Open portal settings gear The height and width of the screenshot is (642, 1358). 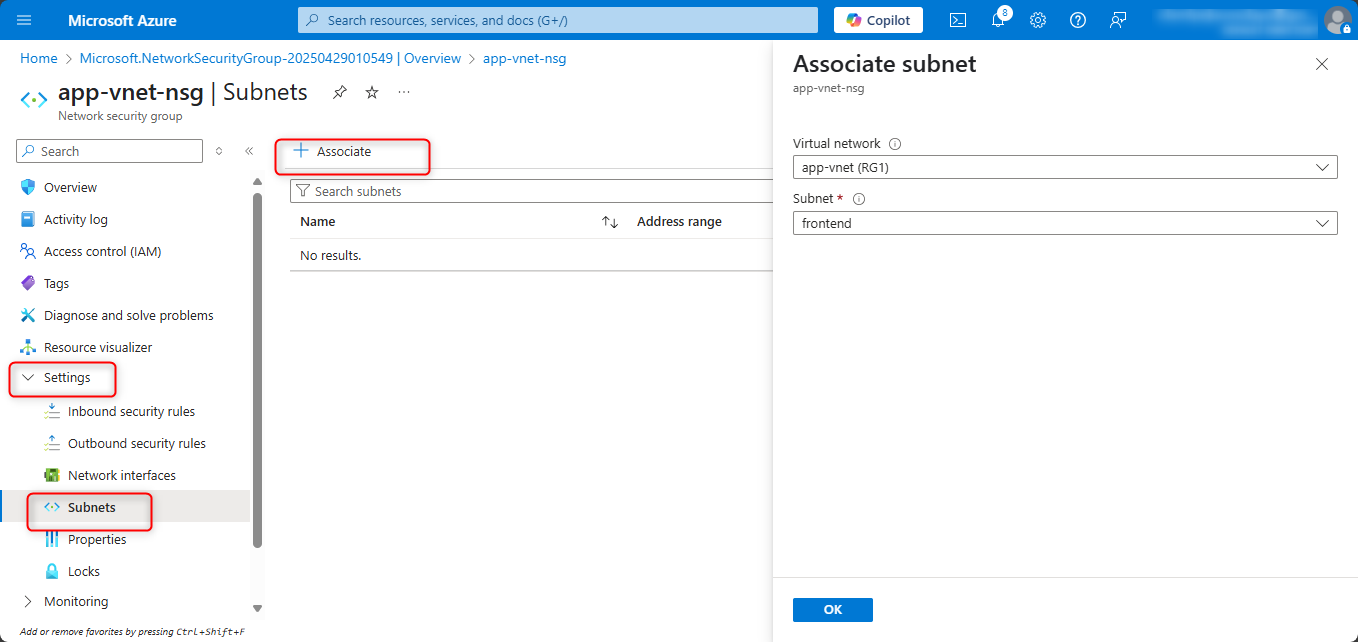[x=1038, y=20]
